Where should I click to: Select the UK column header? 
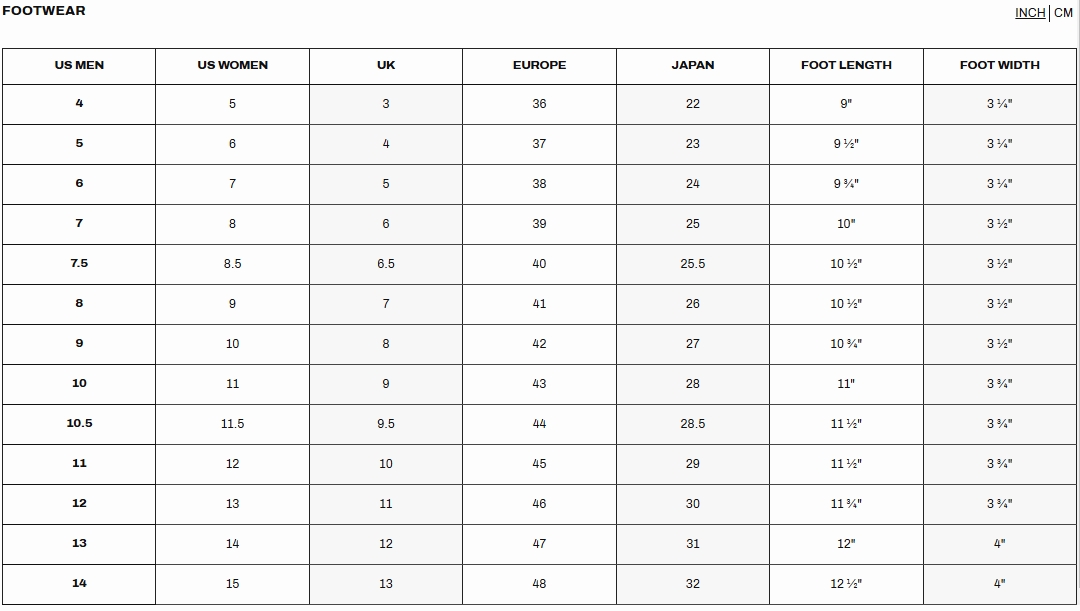[x=386, y=65]
